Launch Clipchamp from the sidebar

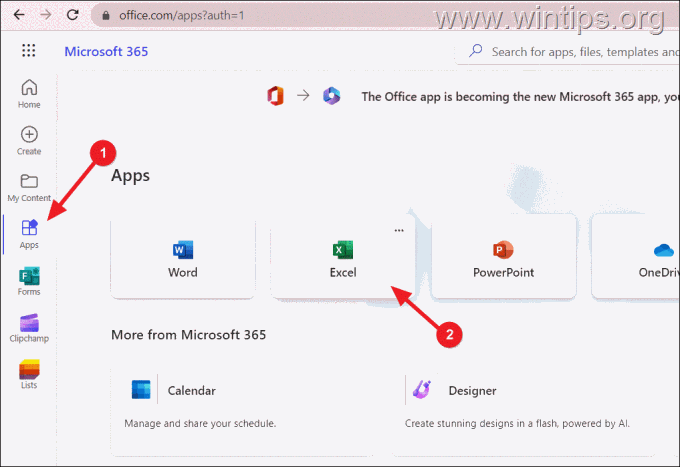29,328
